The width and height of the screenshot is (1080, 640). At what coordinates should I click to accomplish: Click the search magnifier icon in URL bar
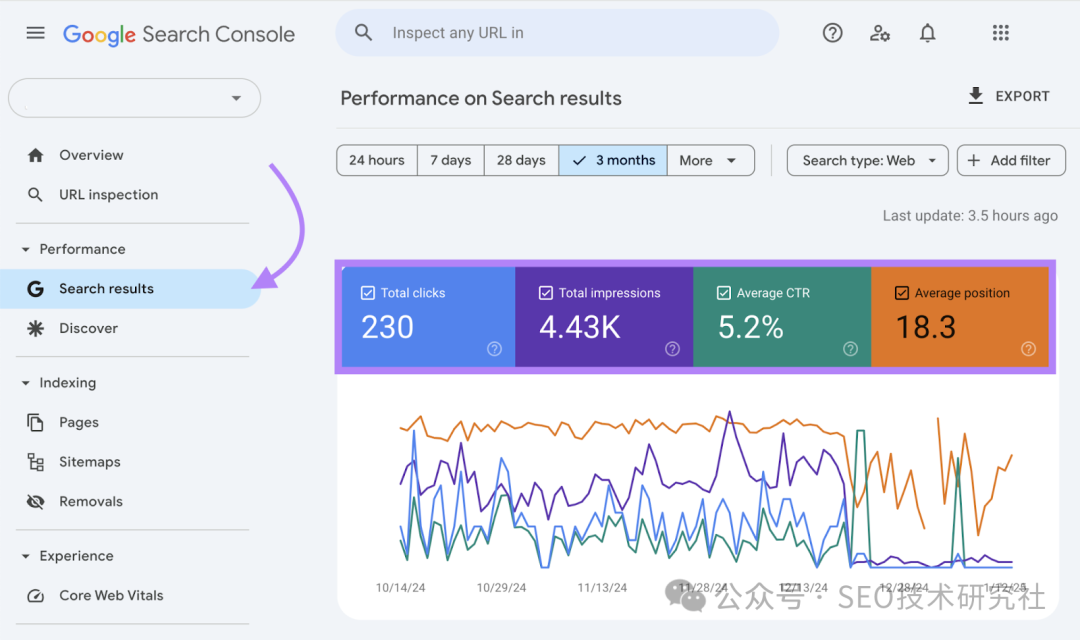pyautogui.click(x=363, y=32)
